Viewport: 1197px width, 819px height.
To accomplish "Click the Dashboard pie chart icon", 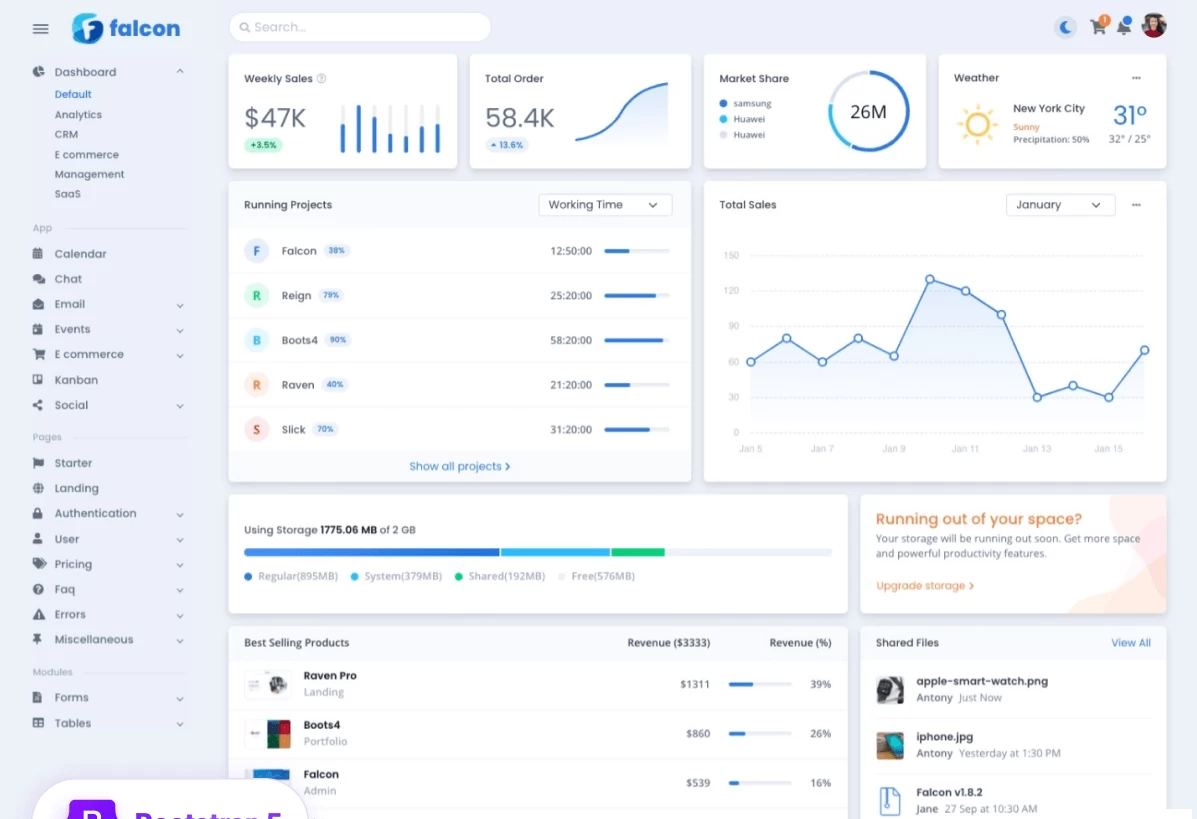I will [x=38, y=72].
